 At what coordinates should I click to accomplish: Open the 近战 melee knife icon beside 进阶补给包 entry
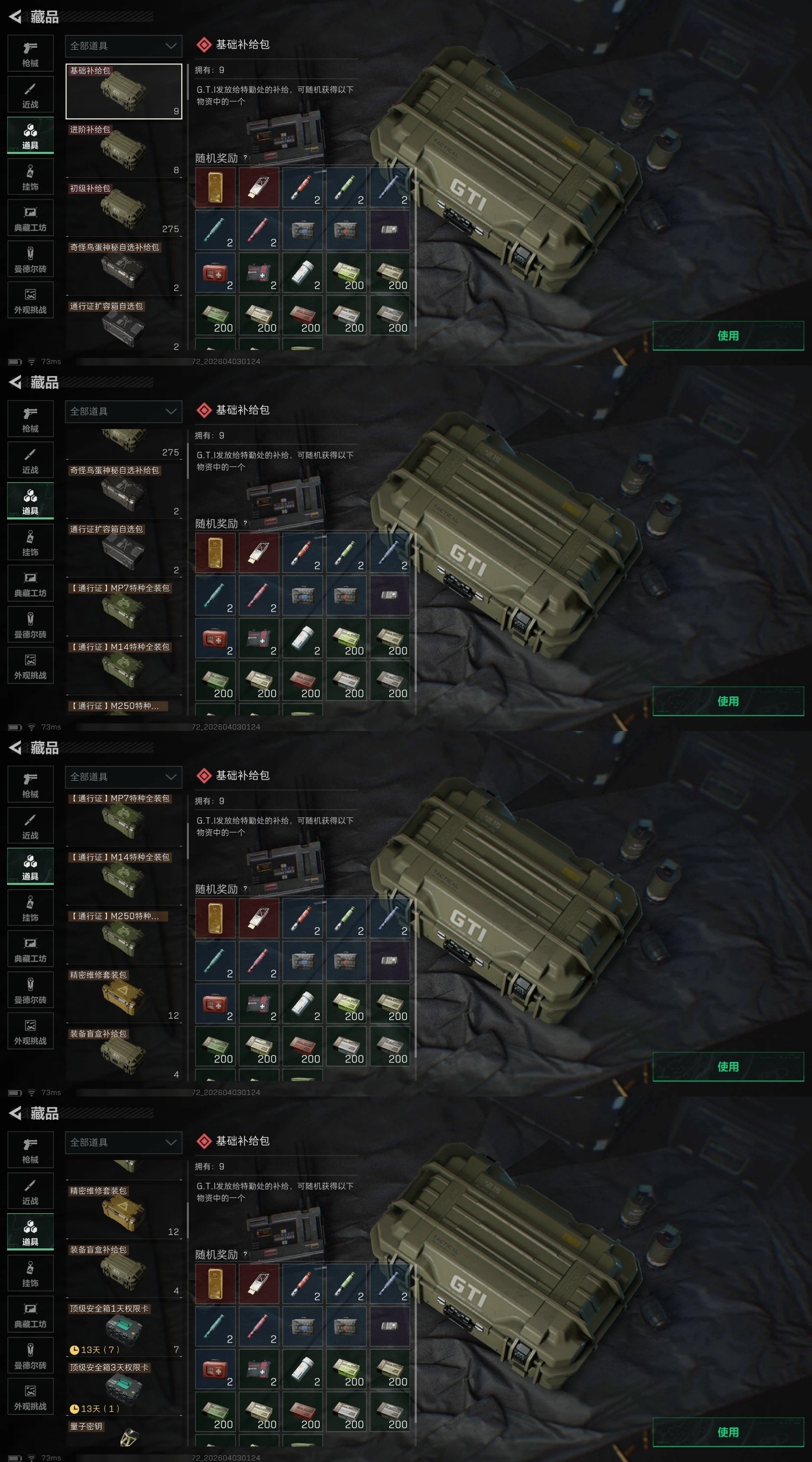click(30, 95)
